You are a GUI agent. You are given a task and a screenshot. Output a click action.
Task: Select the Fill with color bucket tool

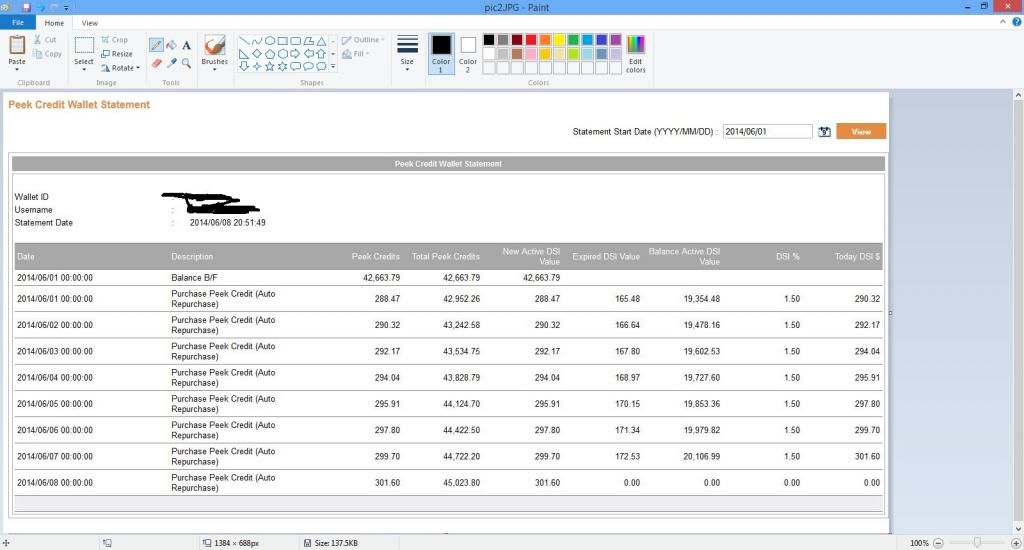tap(171, 45)
